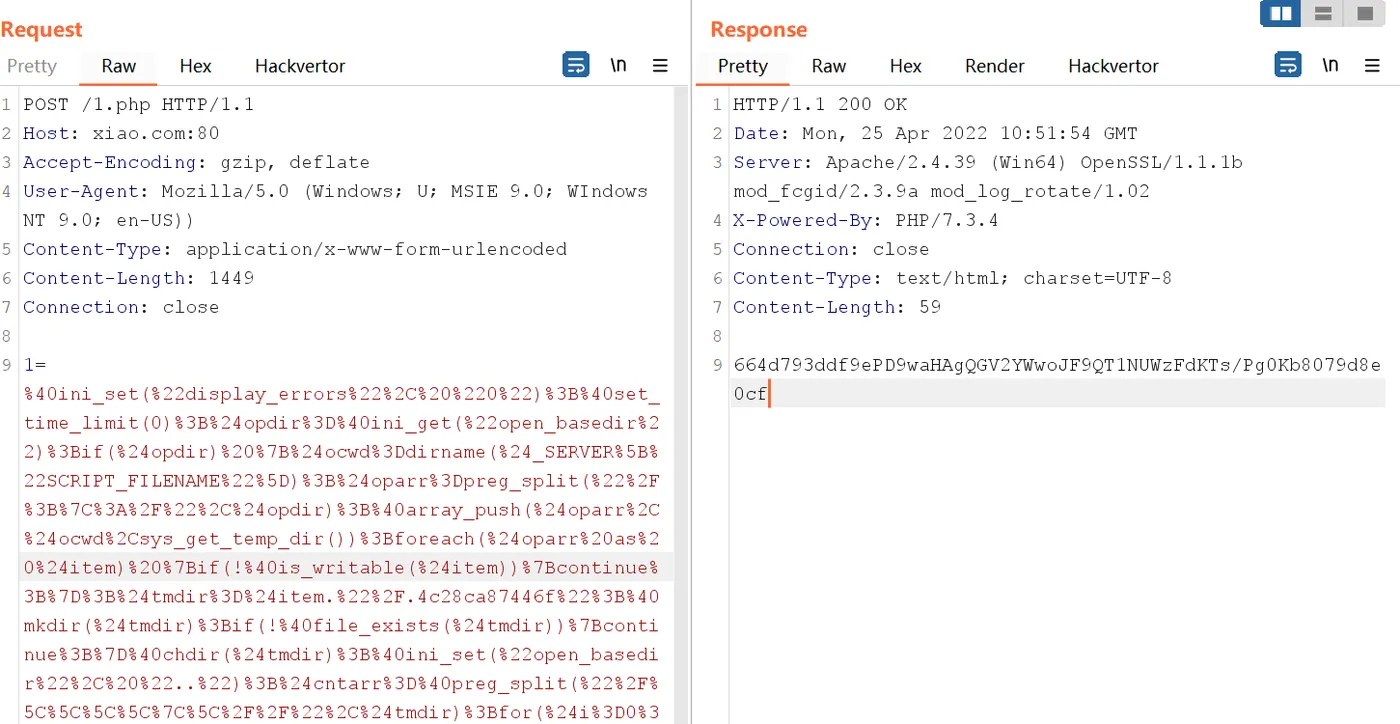Switch to the Request Raw tab
The height and width of the screenshot is (724, 1400).
point(118,66)
